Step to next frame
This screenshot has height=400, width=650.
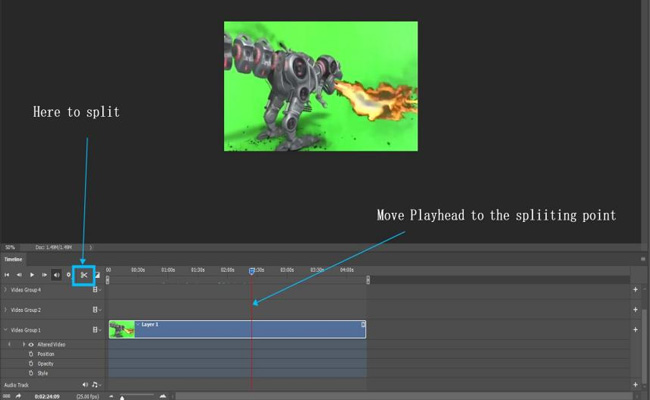click(44, 275)
